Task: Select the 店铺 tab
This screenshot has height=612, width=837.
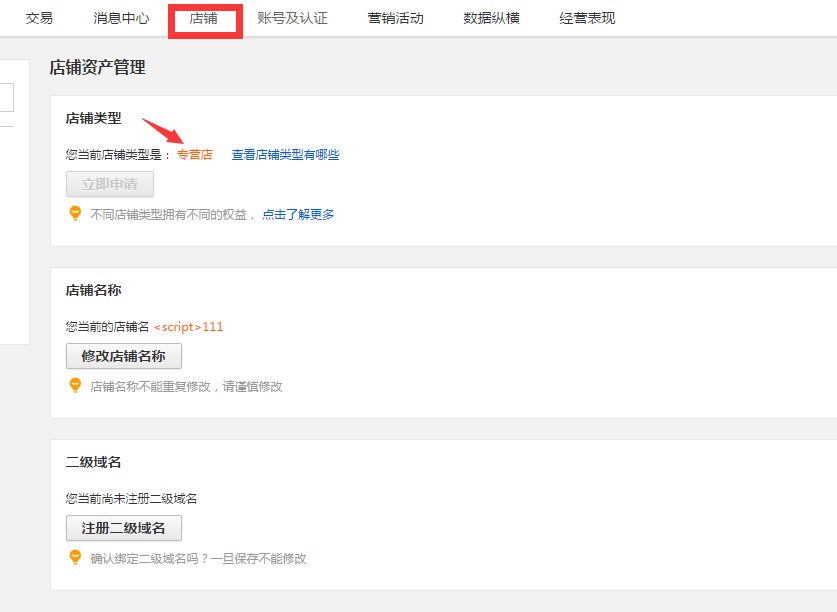Action: [x=203, y=18]
